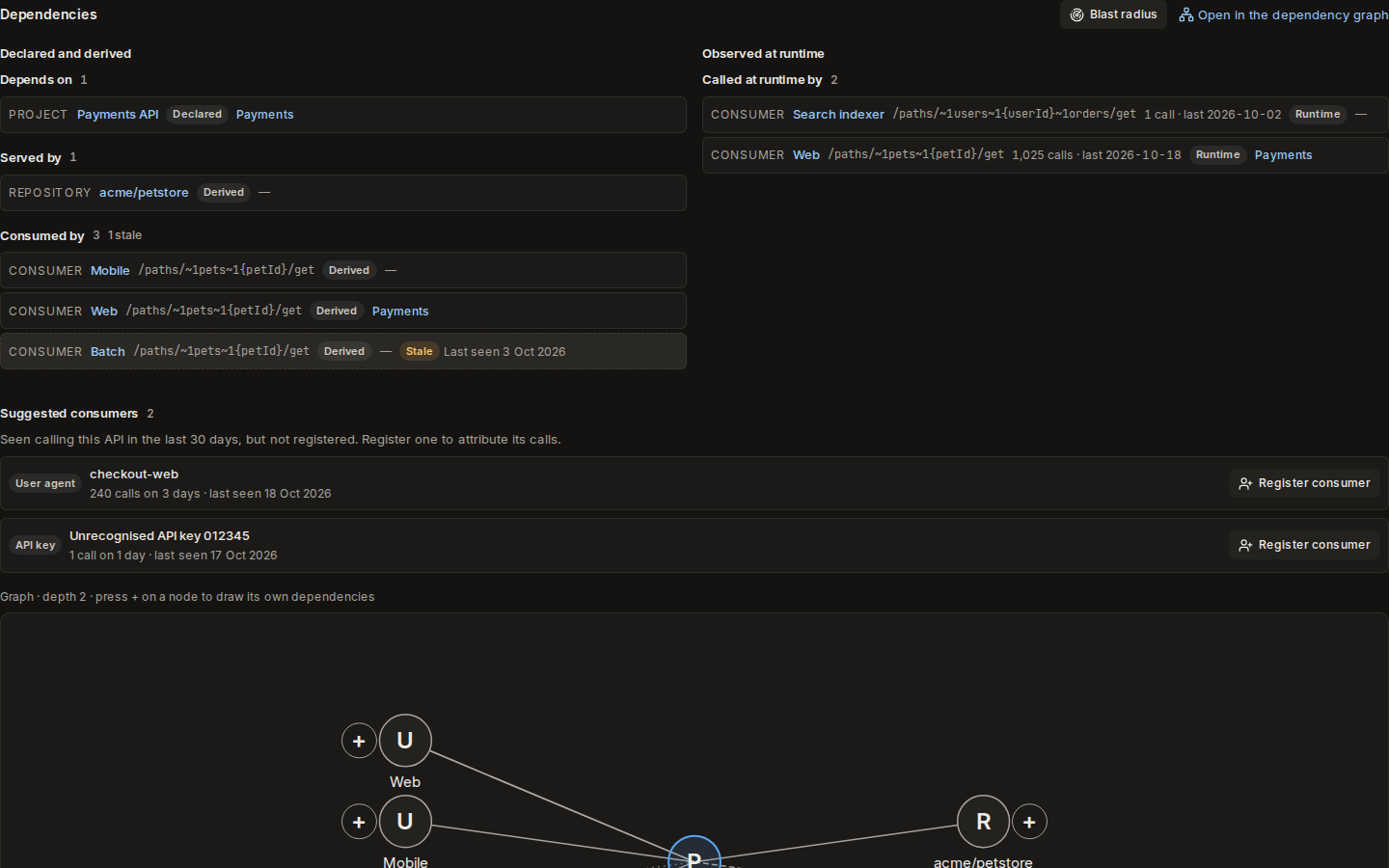
Task: Open Payments link on the derived Web consumer row
Action: (x=400, y=312)
